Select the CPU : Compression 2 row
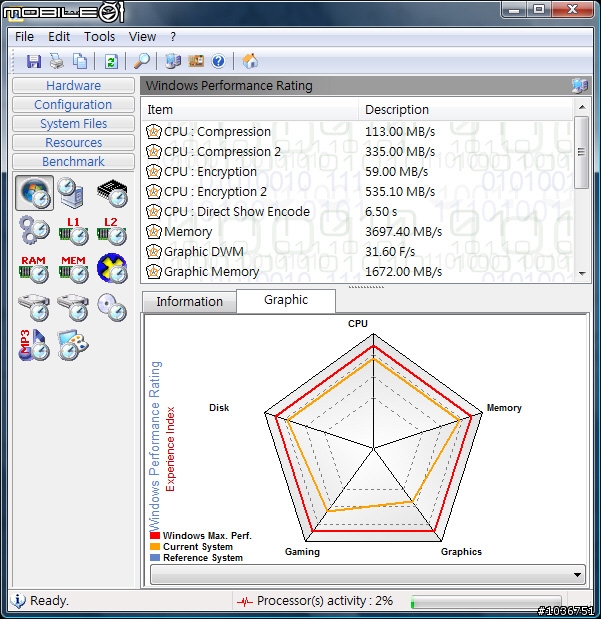The height and width of the screenshot is (619, 601). coord(357,152)
